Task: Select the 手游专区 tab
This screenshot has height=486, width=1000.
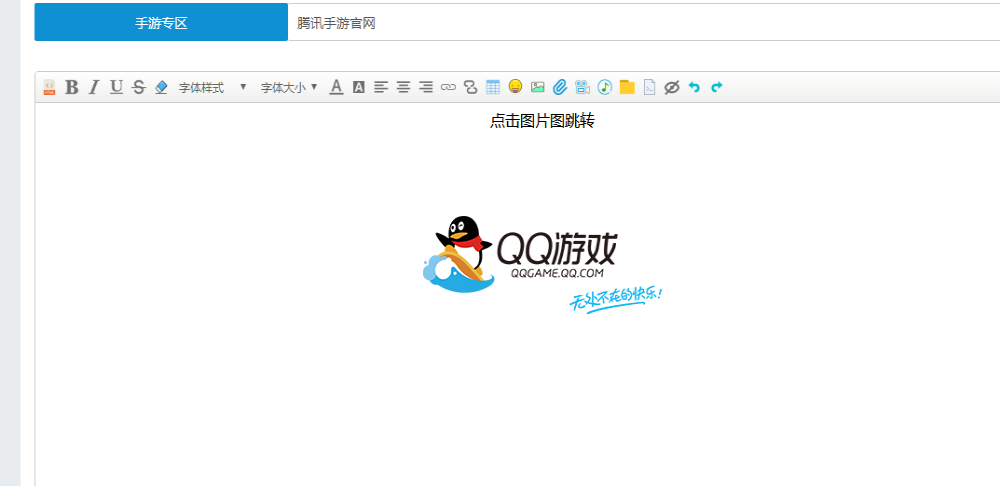Action: pos(161,23)
